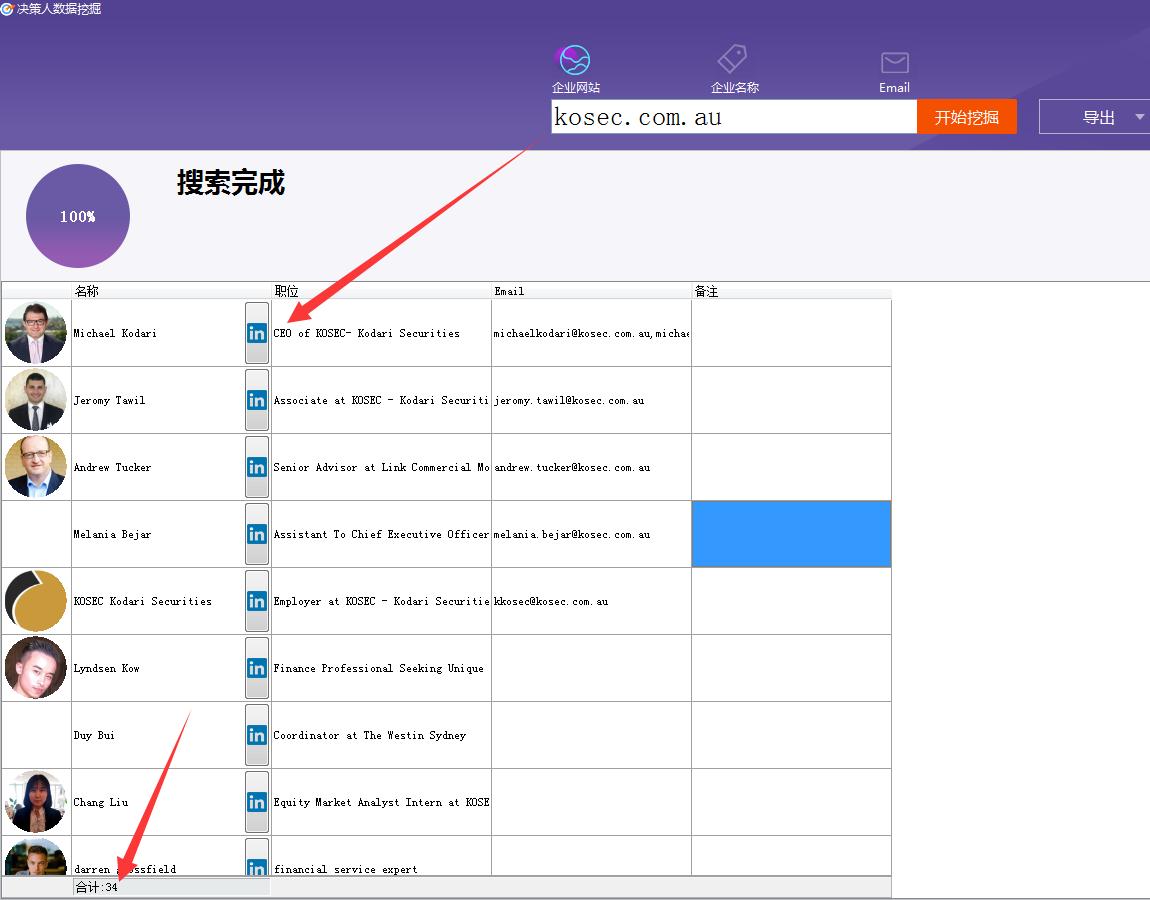Click the KOSEC Kodari Securities logo thumbnail
The image size is (1150, 900).
point(35,601)
